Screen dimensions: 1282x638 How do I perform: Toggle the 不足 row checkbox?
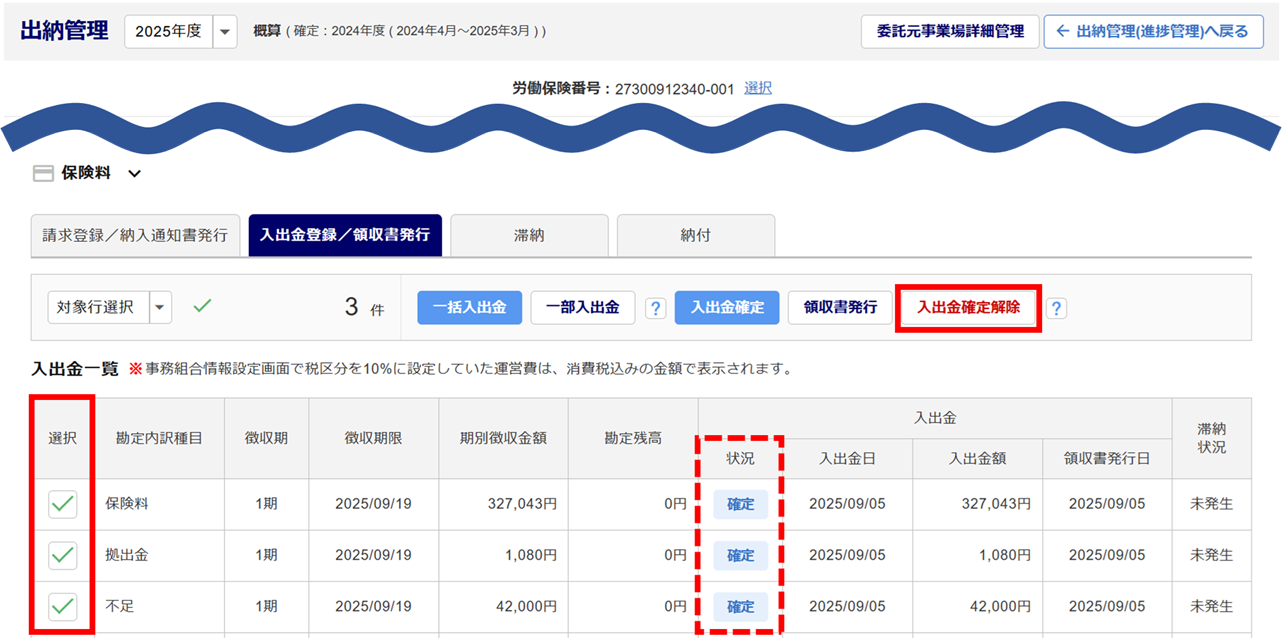(x=63, y=606)
